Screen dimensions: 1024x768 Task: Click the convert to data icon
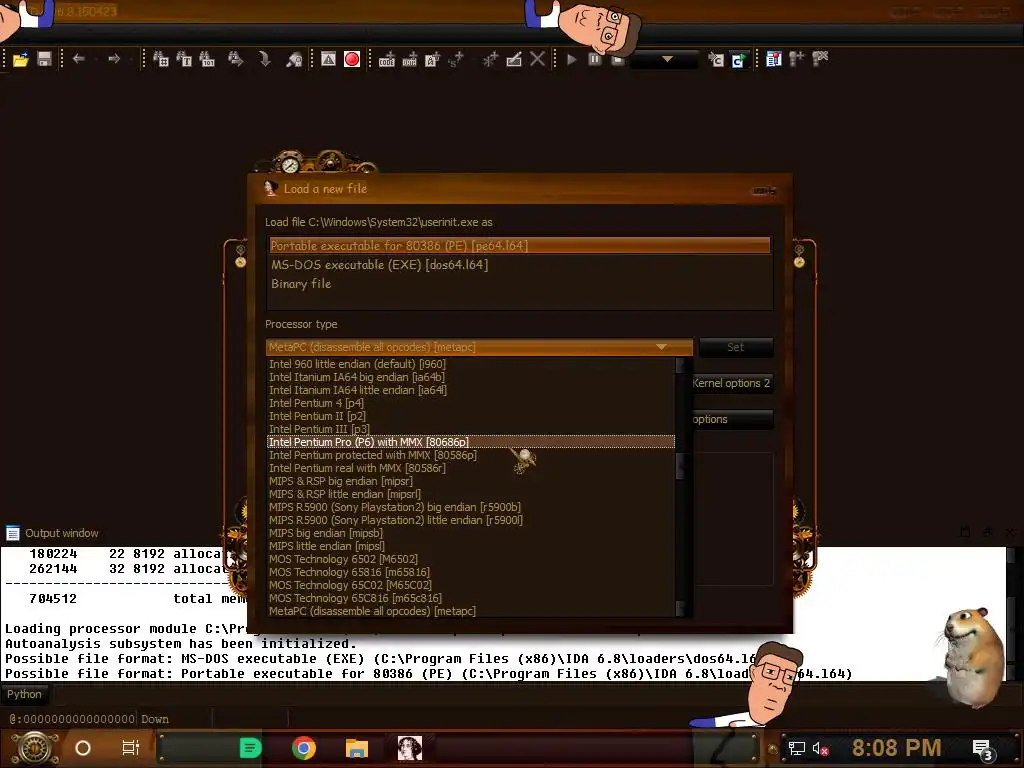(409, 59)
